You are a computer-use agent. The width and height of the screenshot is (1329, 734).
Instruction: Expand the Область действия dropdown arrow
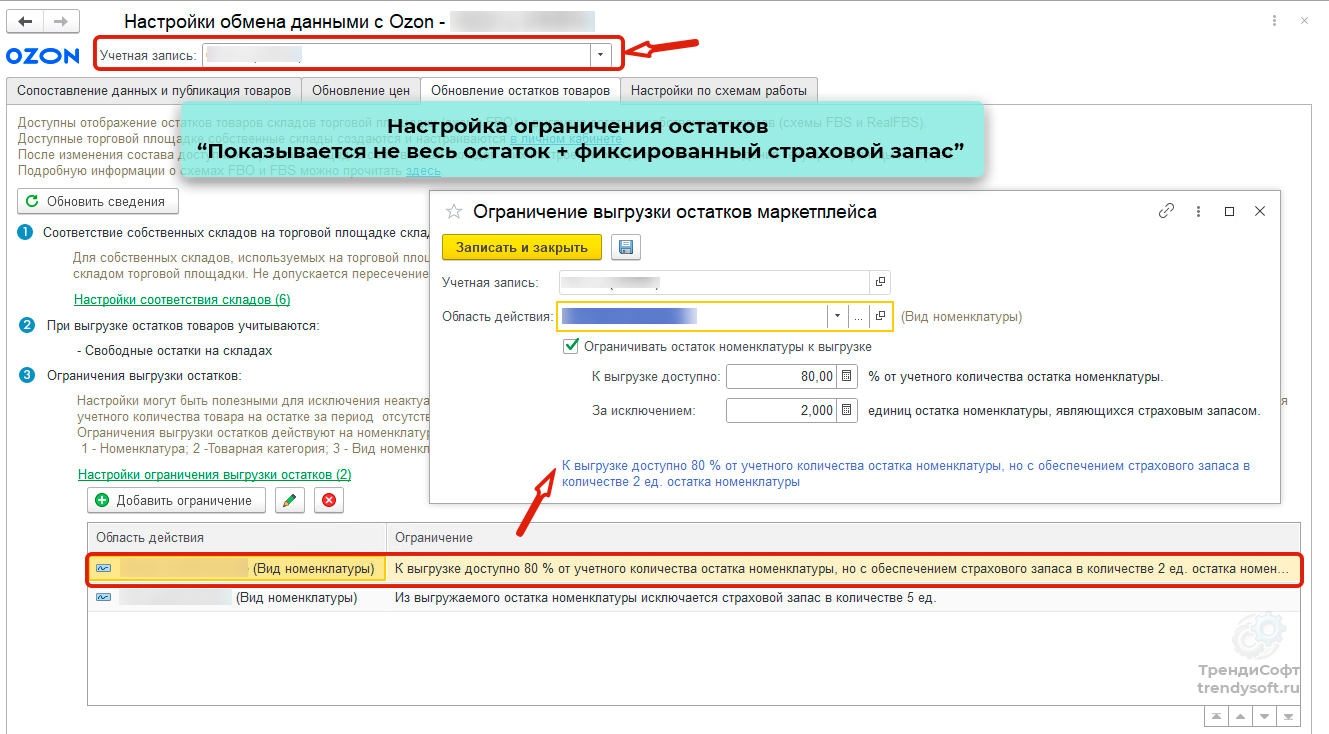(x=837, y=316)
